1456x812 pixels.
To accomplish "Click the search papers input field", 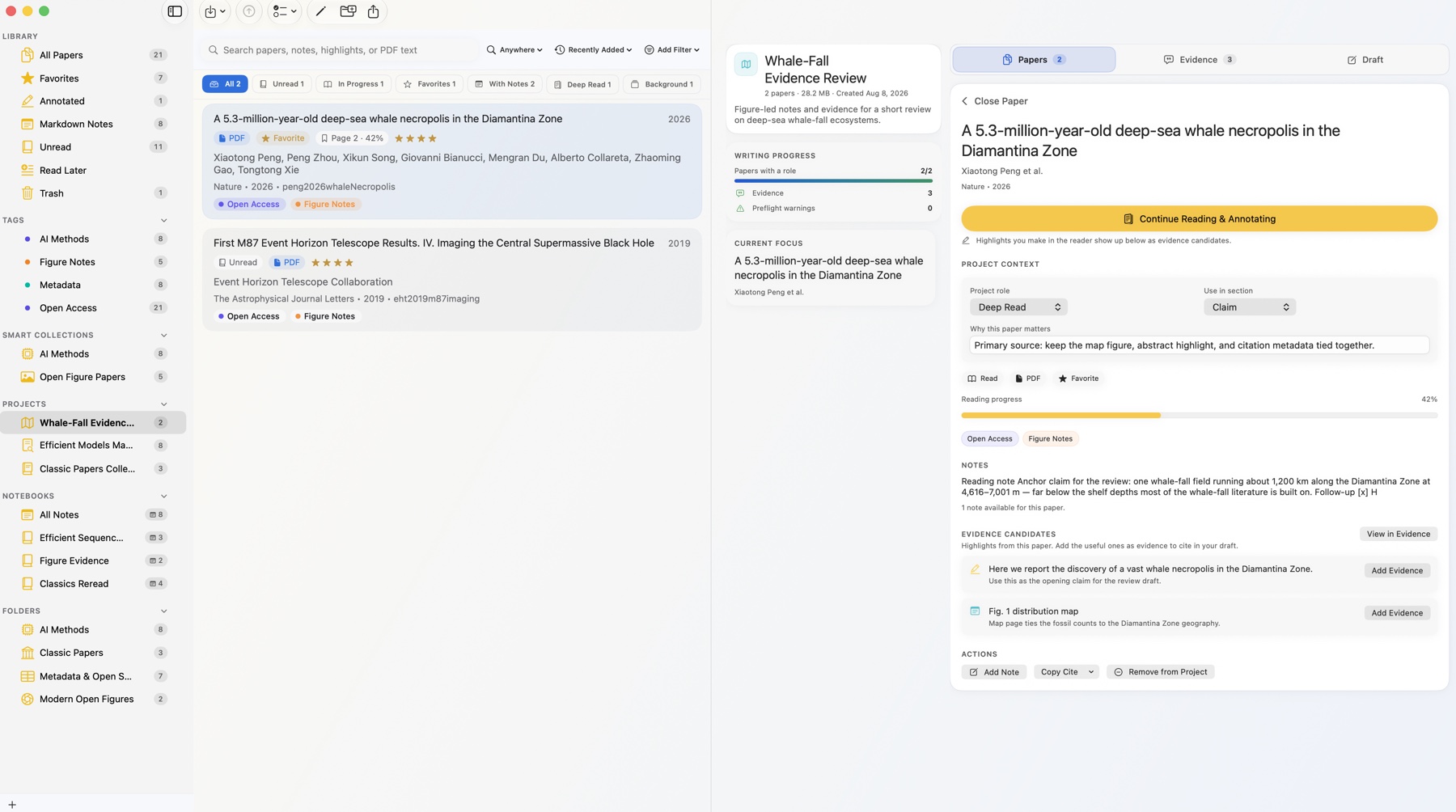I will coord(340,50).
